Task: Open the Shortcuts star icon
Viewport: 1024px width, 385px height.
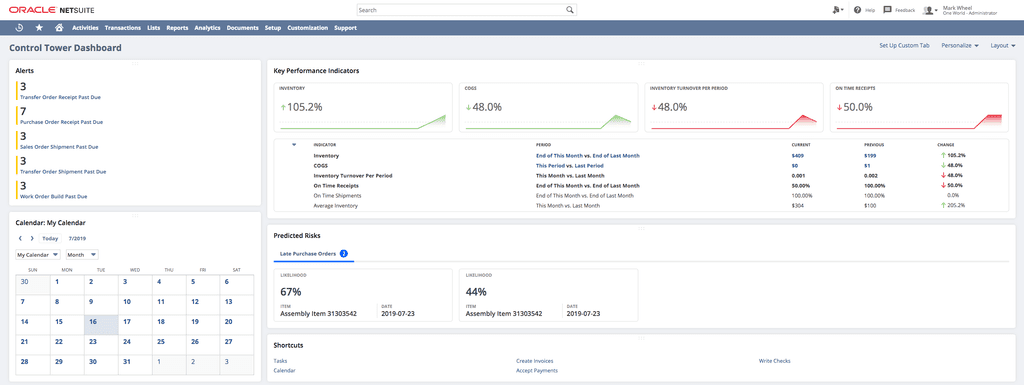Action: point(39,28)
